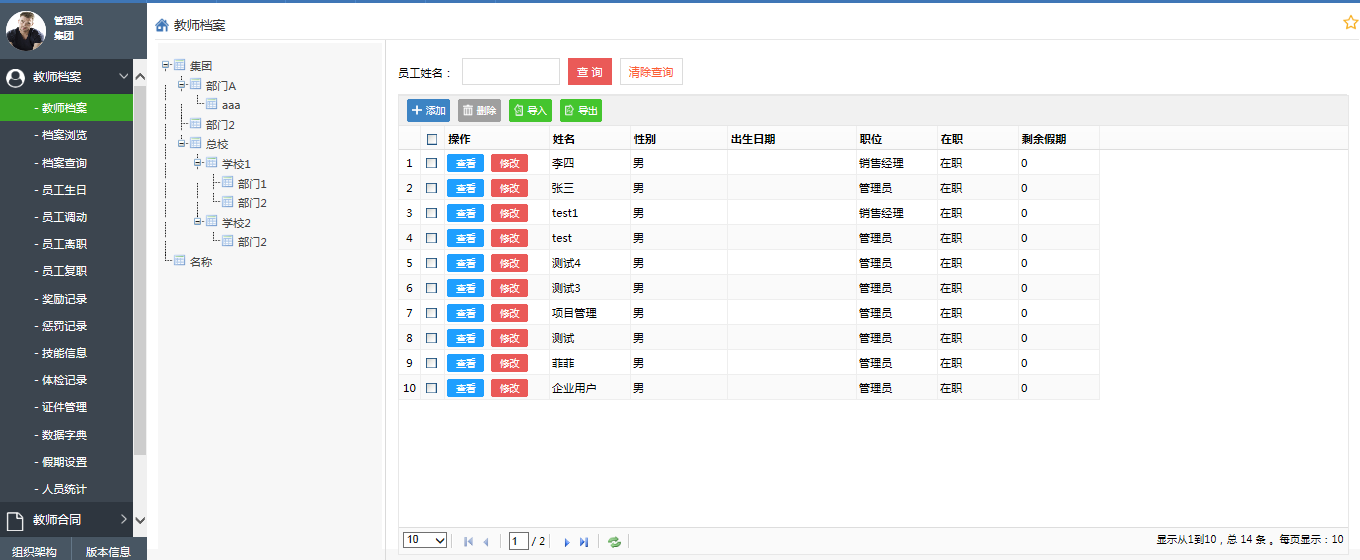Go to next page of the table
This screenshot has height=560, width=1360.
point(567,541)
